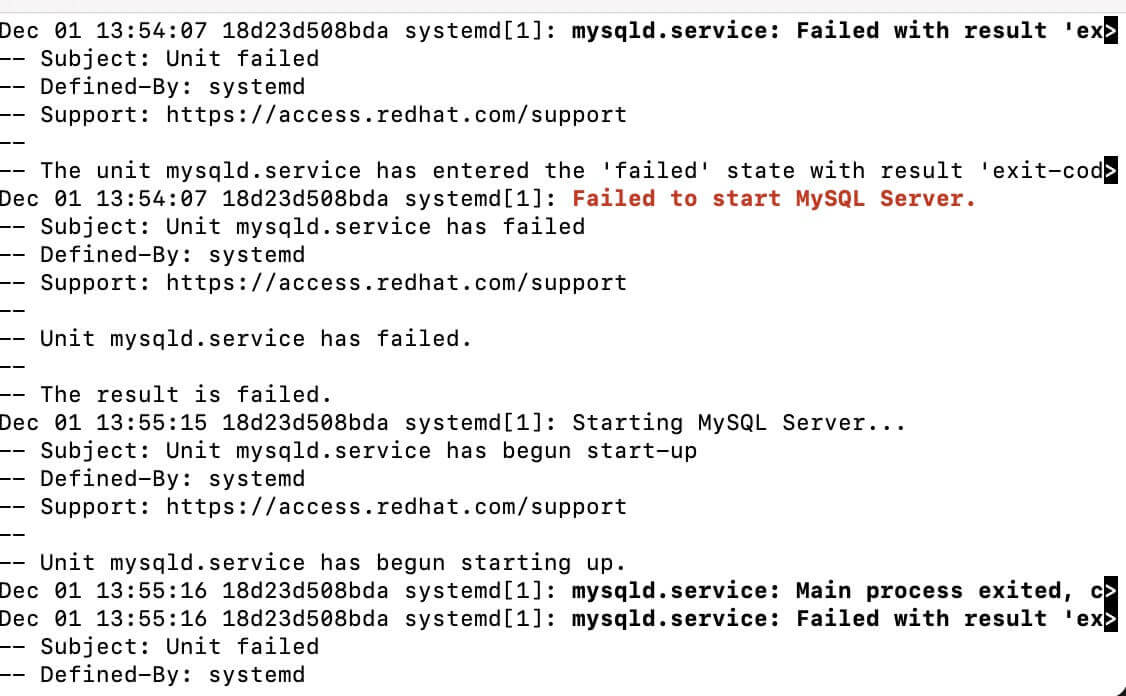The height and width of the screenshot is (696, 1126).
Task: Open Support URL below 'Unit mysqld.service has failed' subject
Action: point(396,283)
